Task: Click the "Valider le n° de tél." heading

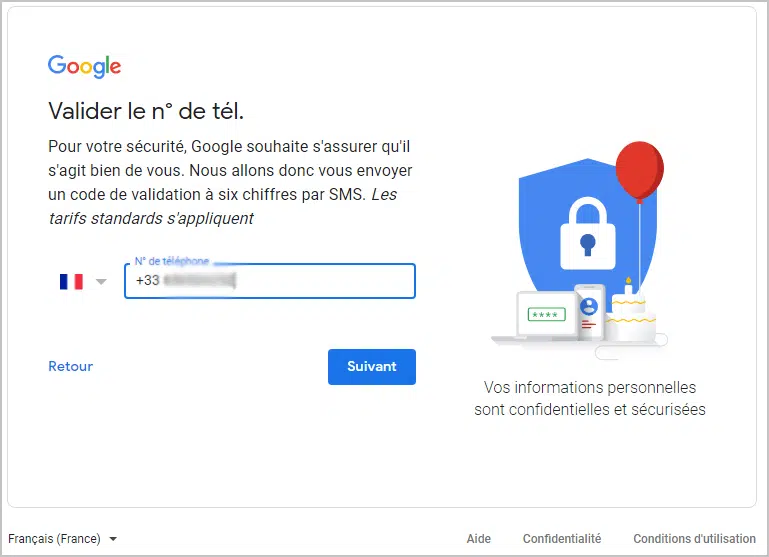Action: click(146, 110)
